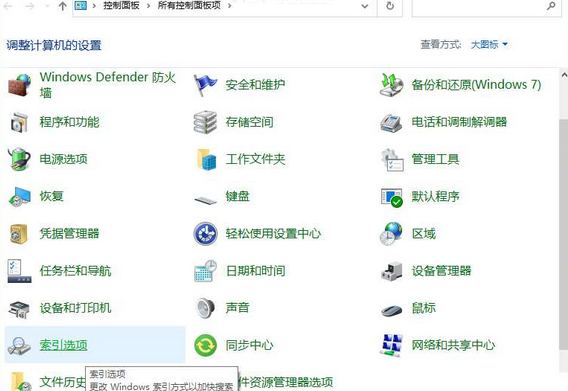Click the 工作文件夹 icon
The height and width of the screenshot is (391, 568).
[206, 159]
